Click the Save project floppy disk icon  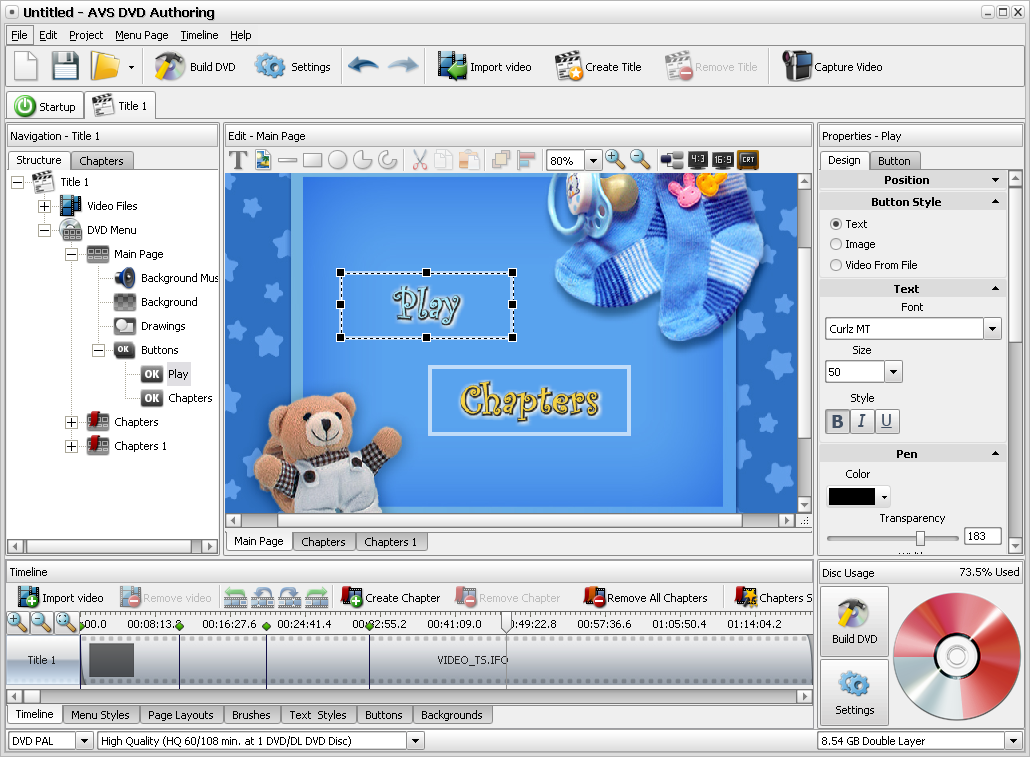(66, 67)
